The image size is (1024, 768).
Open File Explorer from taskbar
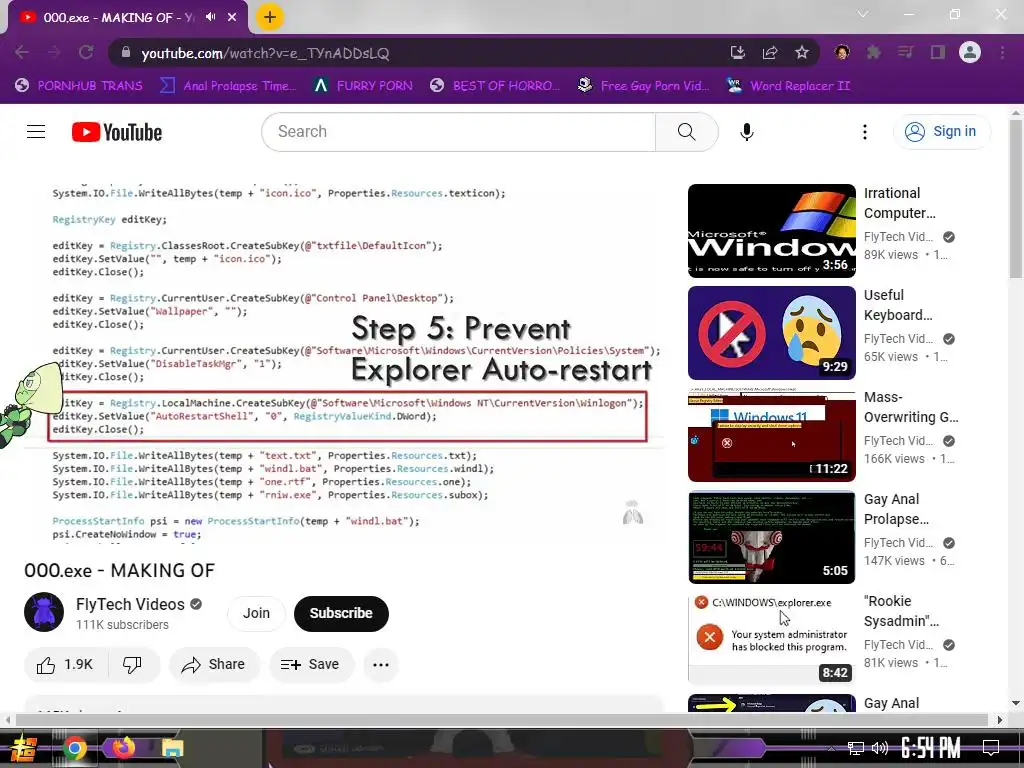pyautogui.click(x=172, y=748)
